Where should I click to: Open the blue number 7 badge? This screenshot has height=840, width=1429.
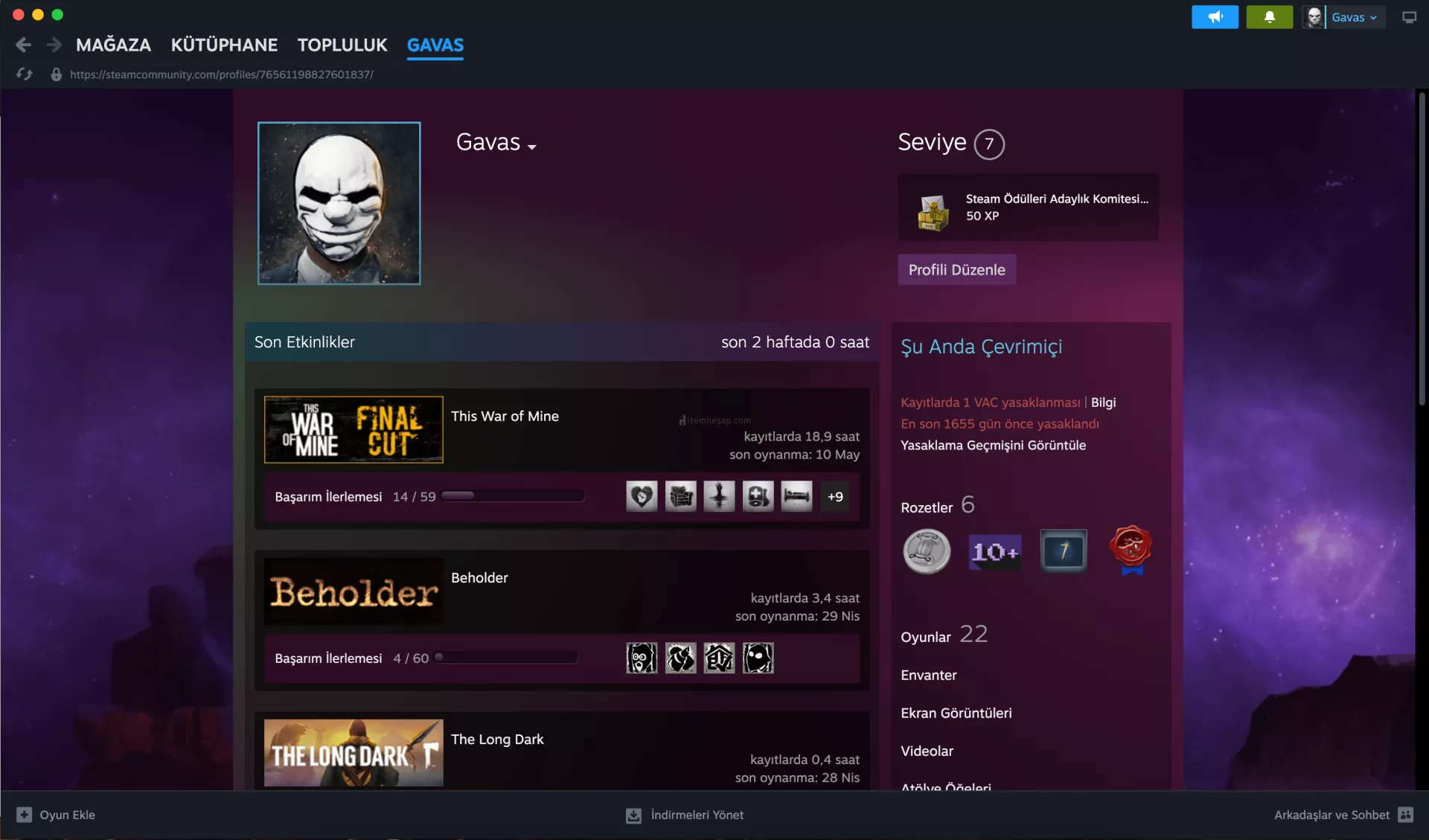1064,551
